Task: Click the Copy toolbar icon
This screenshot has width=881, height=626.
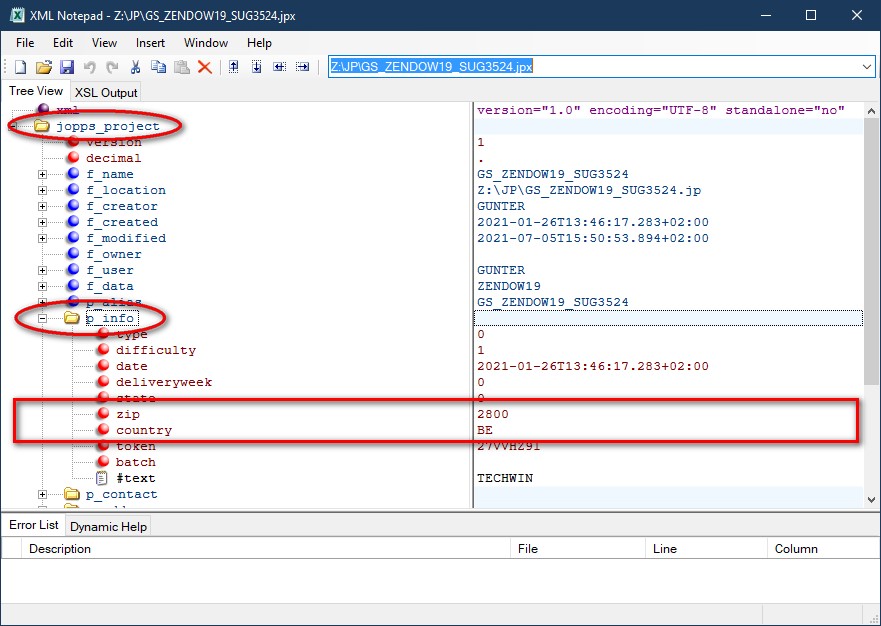Action: pyautogui.click(x=158, y=67)
